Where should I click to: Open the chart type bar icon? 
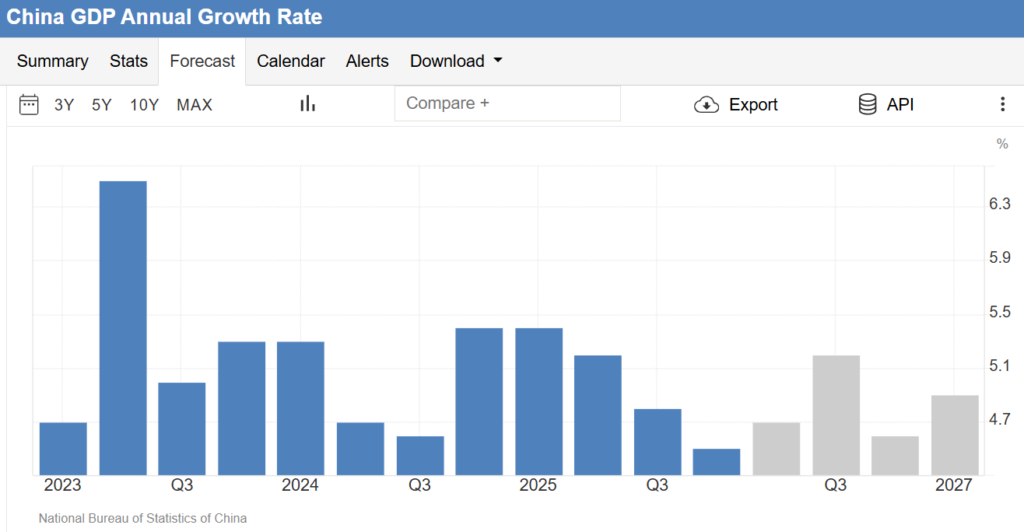[x=308, y=104]
